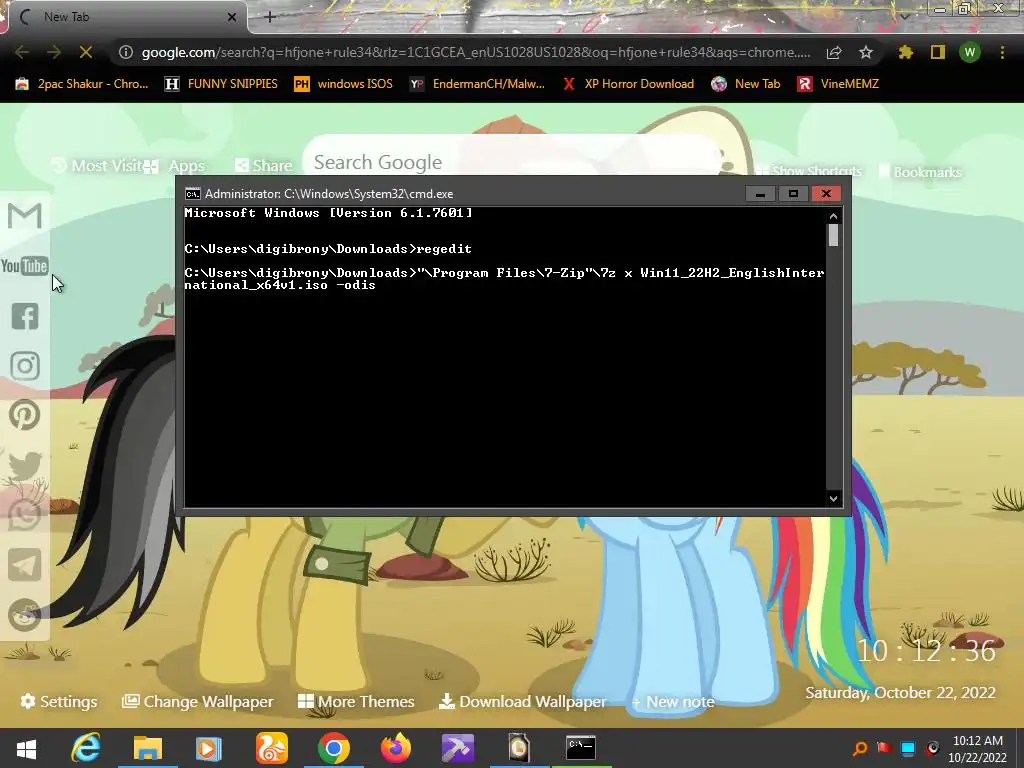The width and height of the screenshot is (1024, 768).
Task: Open FUNNY SNIPPIES bookmark
Action: (x=221, y=84)
